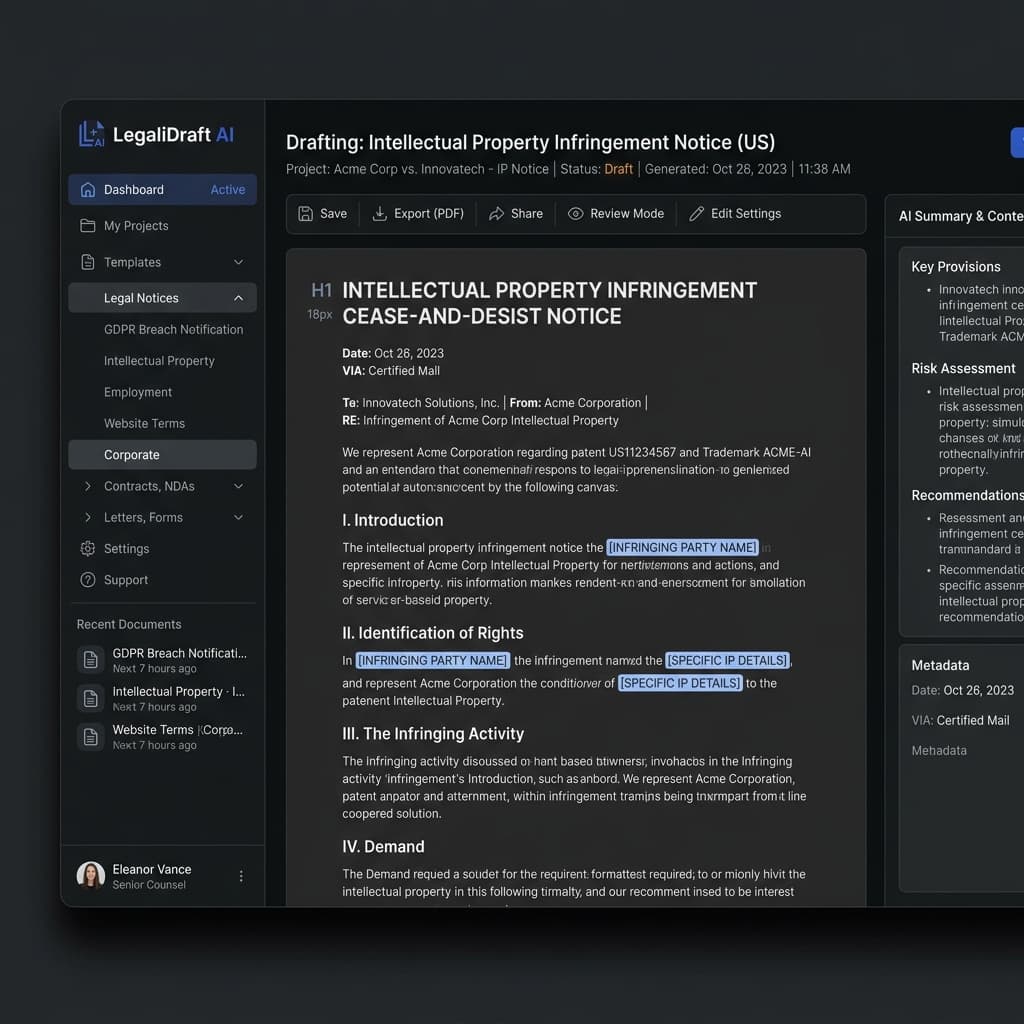This screenshot has height=1024, width=1024.
Task: Click the GDPR Breach Notification recent document icon
Action: coord(91,660)
